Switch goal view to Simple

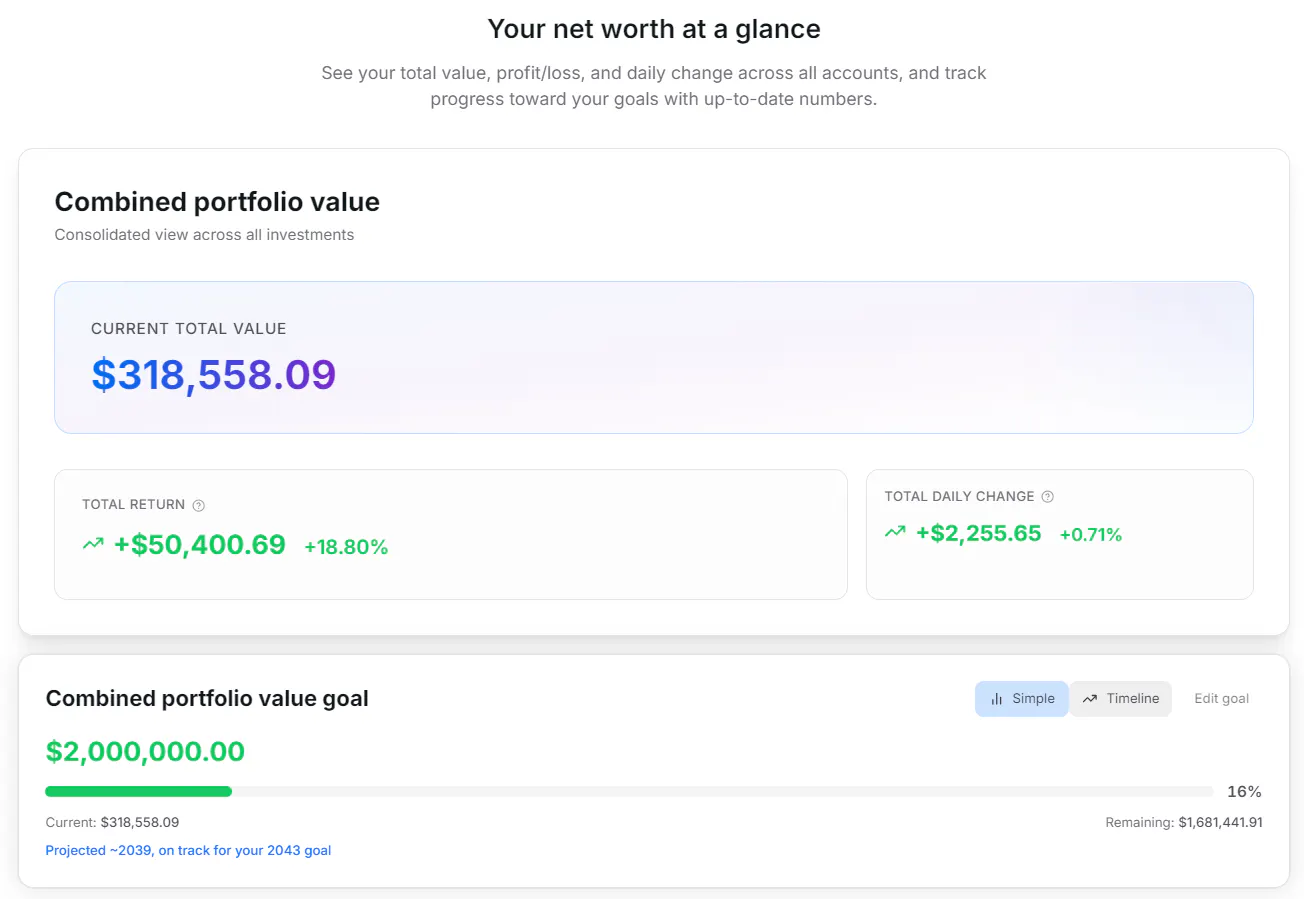[x=1022, y=699]
